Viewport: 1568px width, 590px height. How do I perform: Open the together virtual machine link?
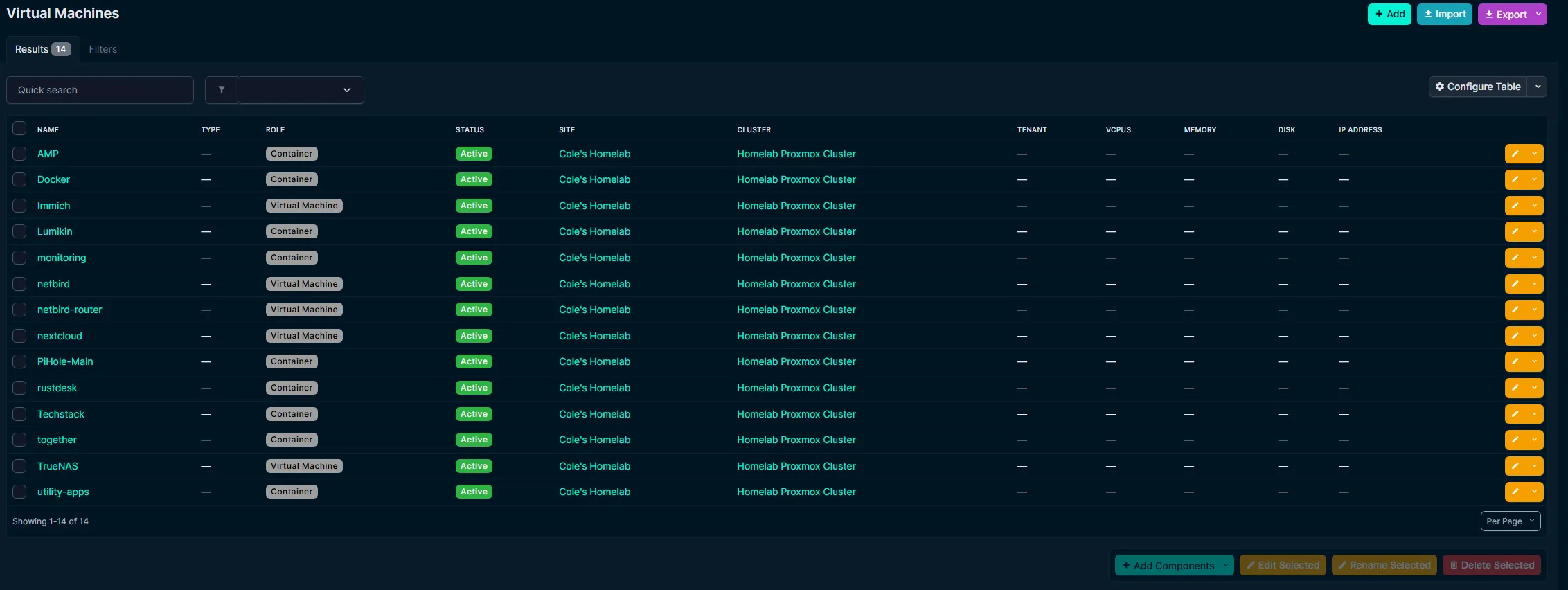pos(57,440)
